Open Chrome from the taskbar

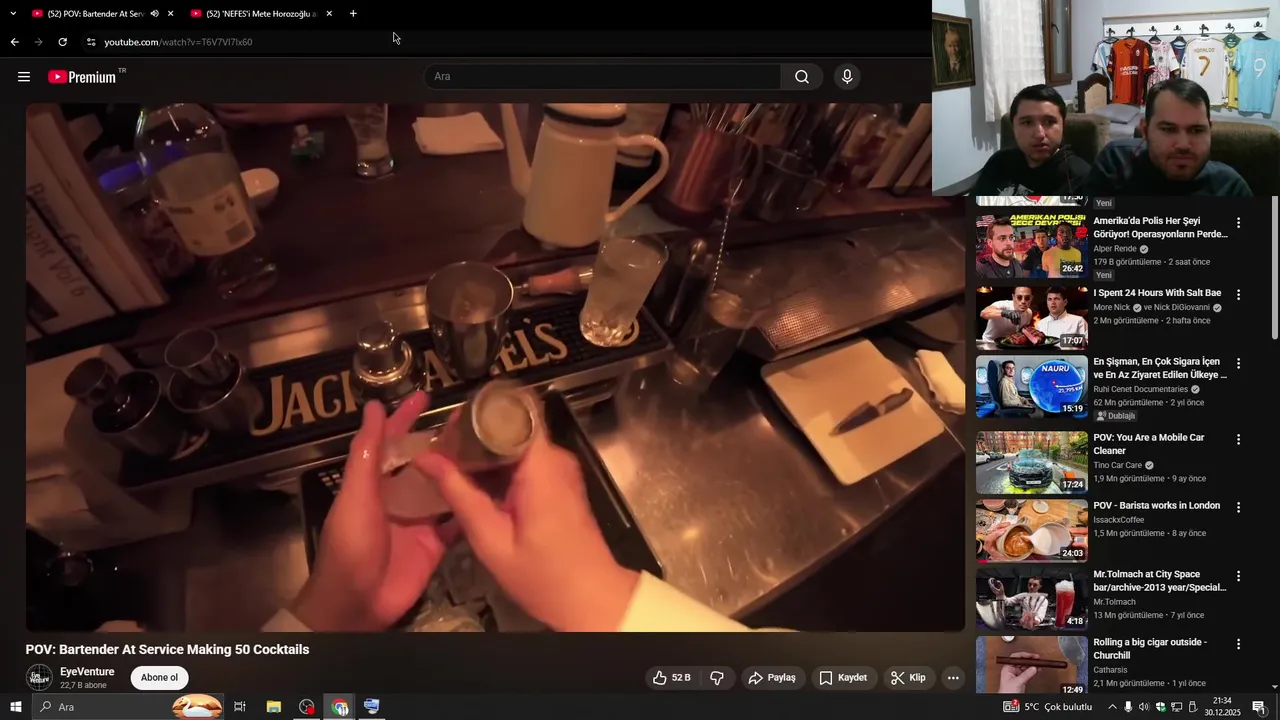(x=340, y=707)
